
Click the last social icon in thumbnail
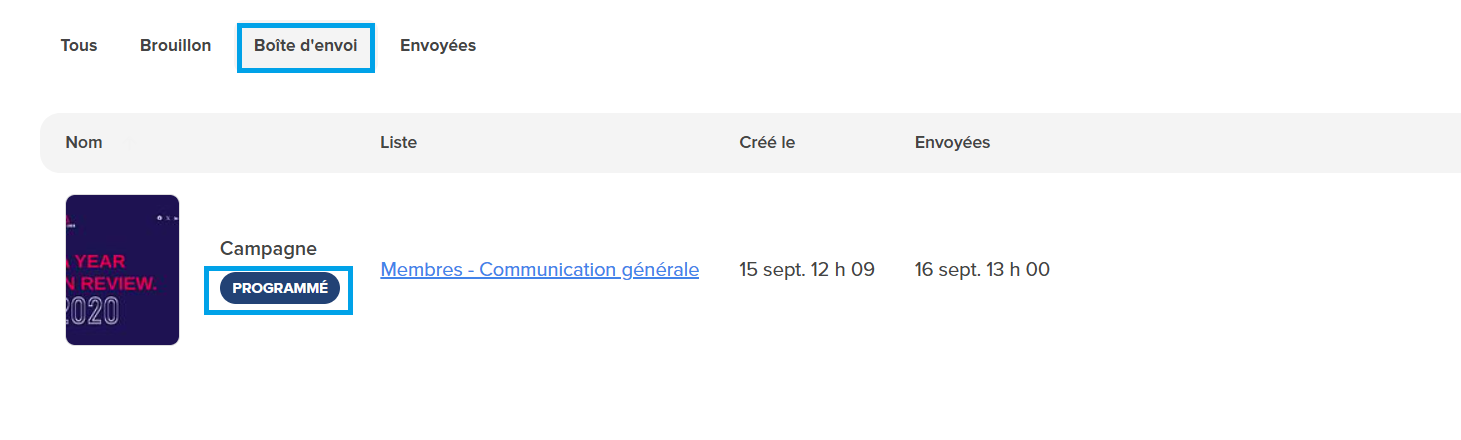coord(176,217)
